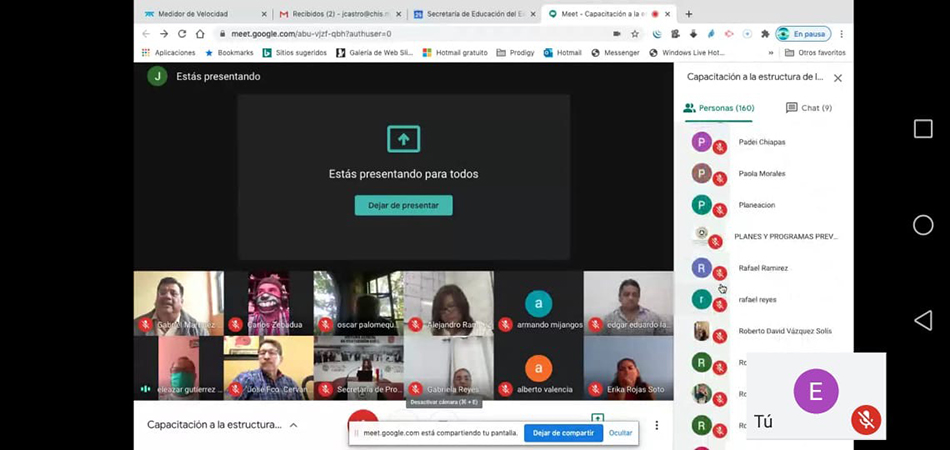
Task: Expand meeting details chevron beside Capacitación a la estructura
Action: (x=293, y=425)
